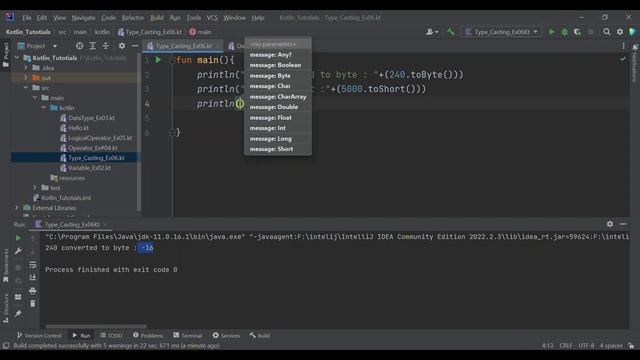Open Hello.kt in the project tree

pyautogui.click(x=78, y=128)
